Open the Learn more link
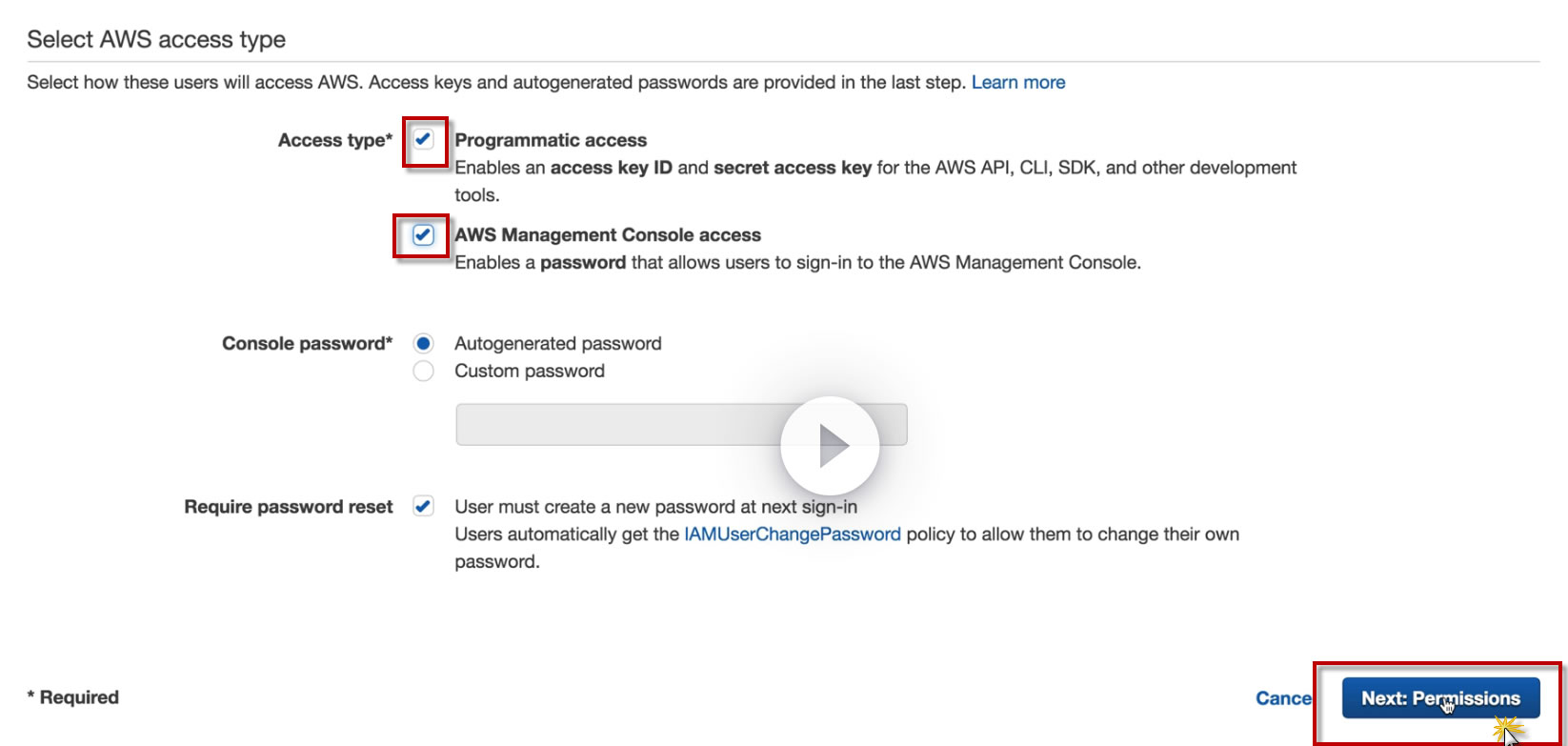This screenshot has width=1568, height=746. tap(1018, 83)
